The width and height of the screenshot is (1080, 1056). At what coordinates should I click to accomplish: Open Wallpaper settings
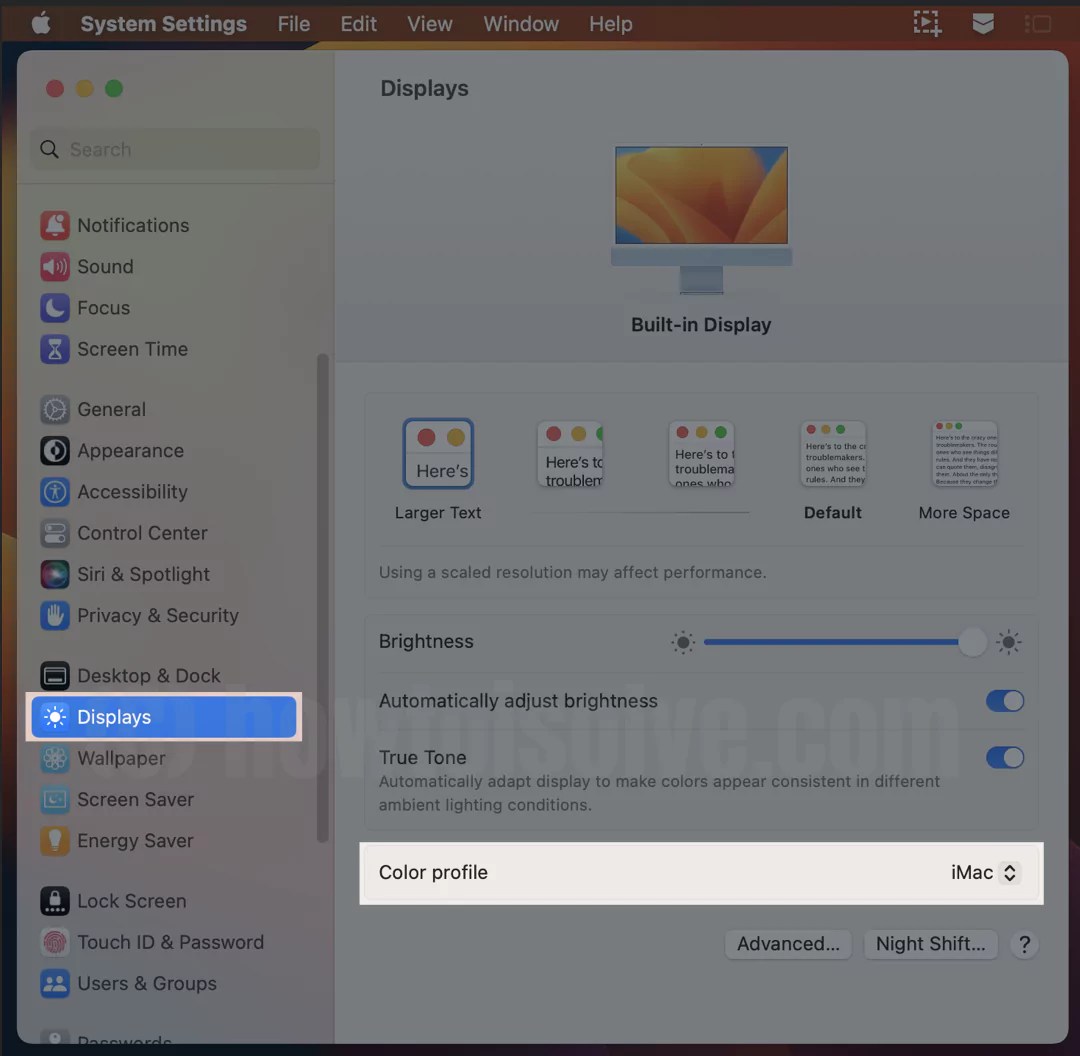coord(122,758)
